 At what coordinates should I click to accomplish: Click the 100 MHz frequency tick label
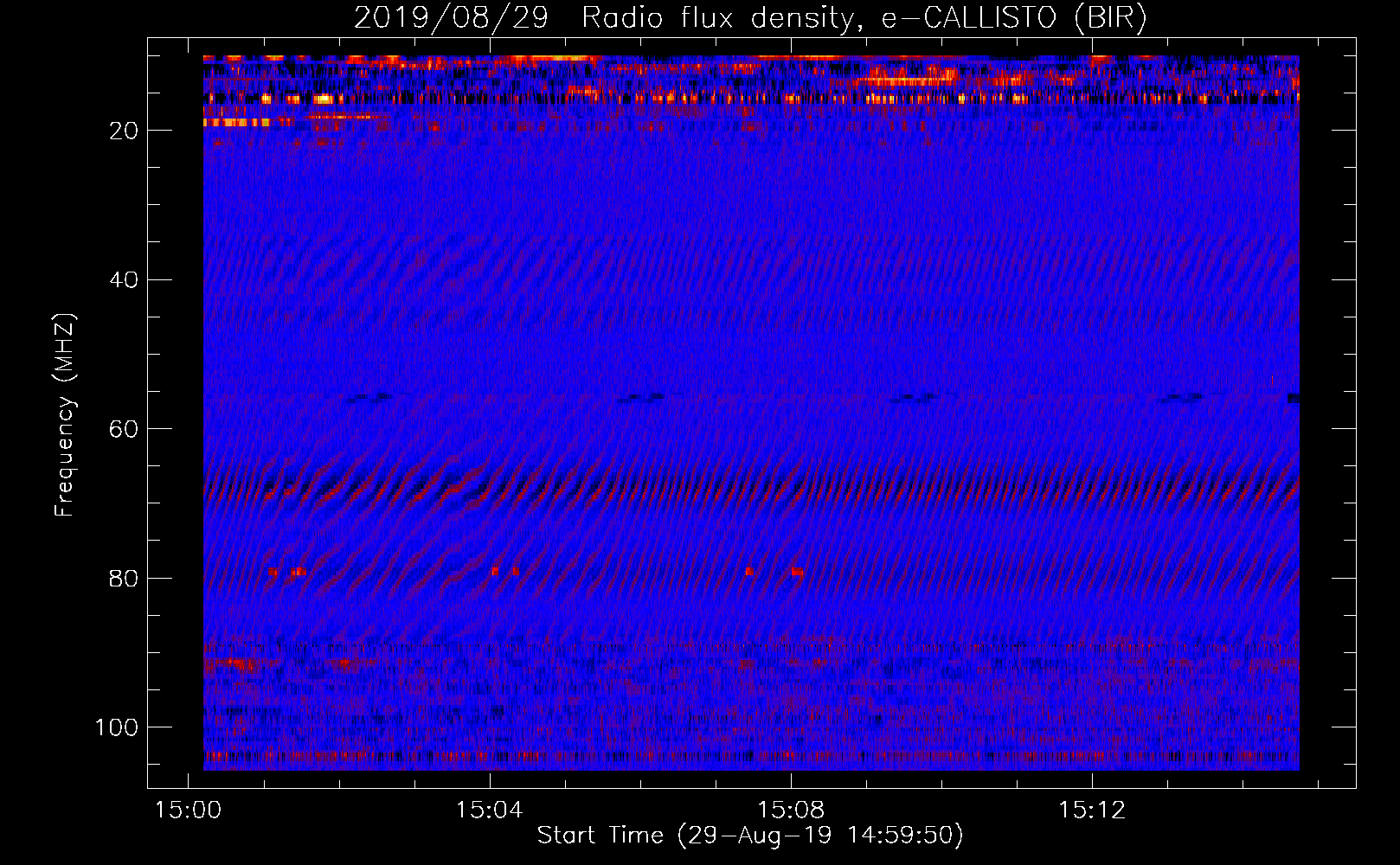pos(117,727)
